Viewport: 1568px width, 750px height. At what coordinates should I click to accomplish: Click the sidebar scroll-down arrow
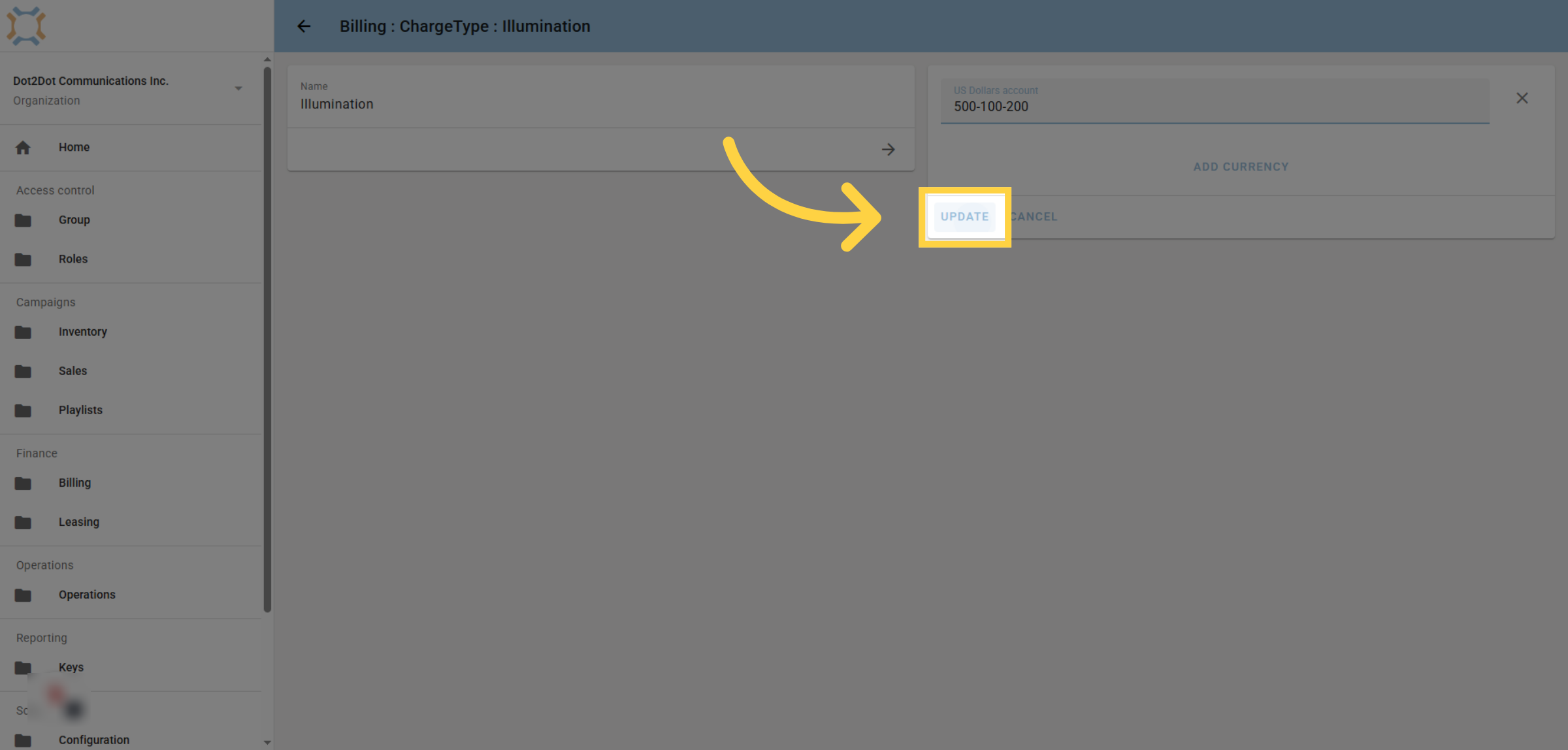pos(267,742)
